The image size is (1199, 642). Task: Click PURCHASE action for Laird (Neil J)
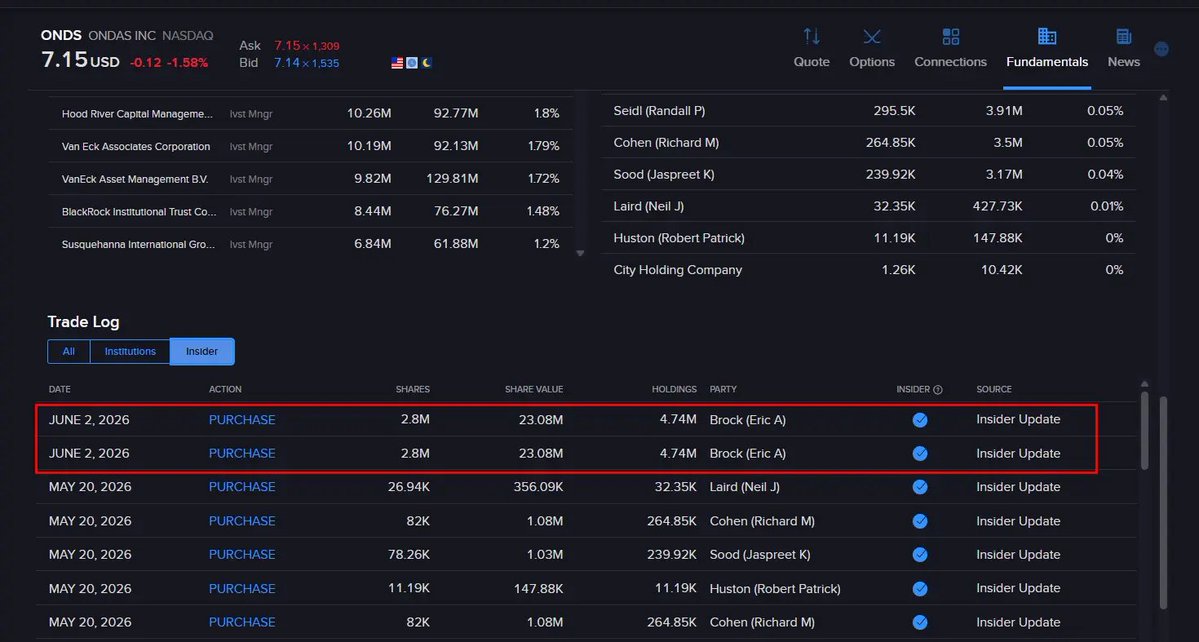tap(242, 487)
